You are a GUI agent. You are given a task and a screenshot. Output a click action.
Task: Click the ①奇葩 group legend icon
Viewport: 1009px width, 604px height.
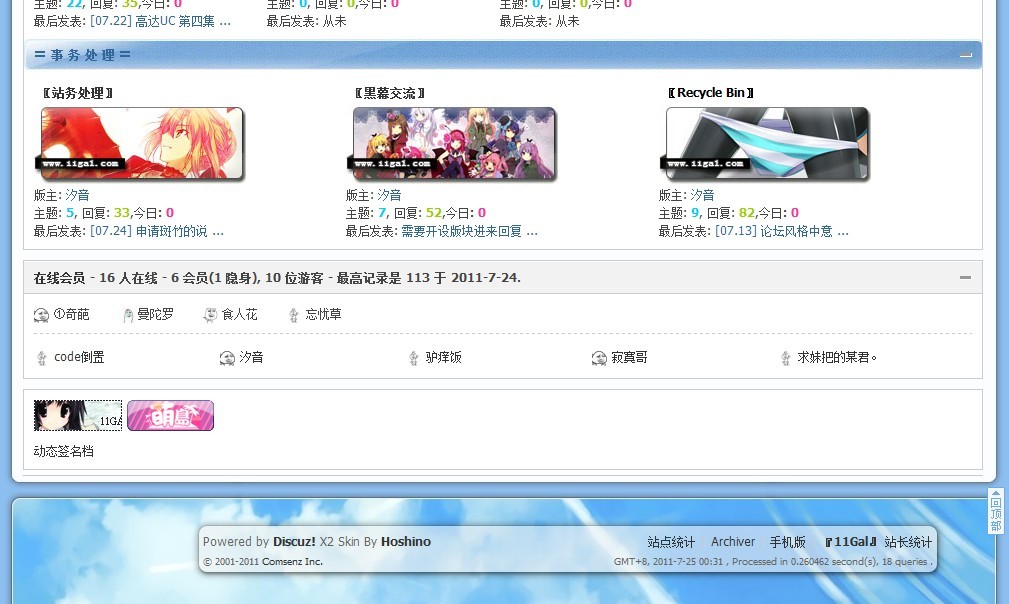pyautogui.click(x=41, y=315)
